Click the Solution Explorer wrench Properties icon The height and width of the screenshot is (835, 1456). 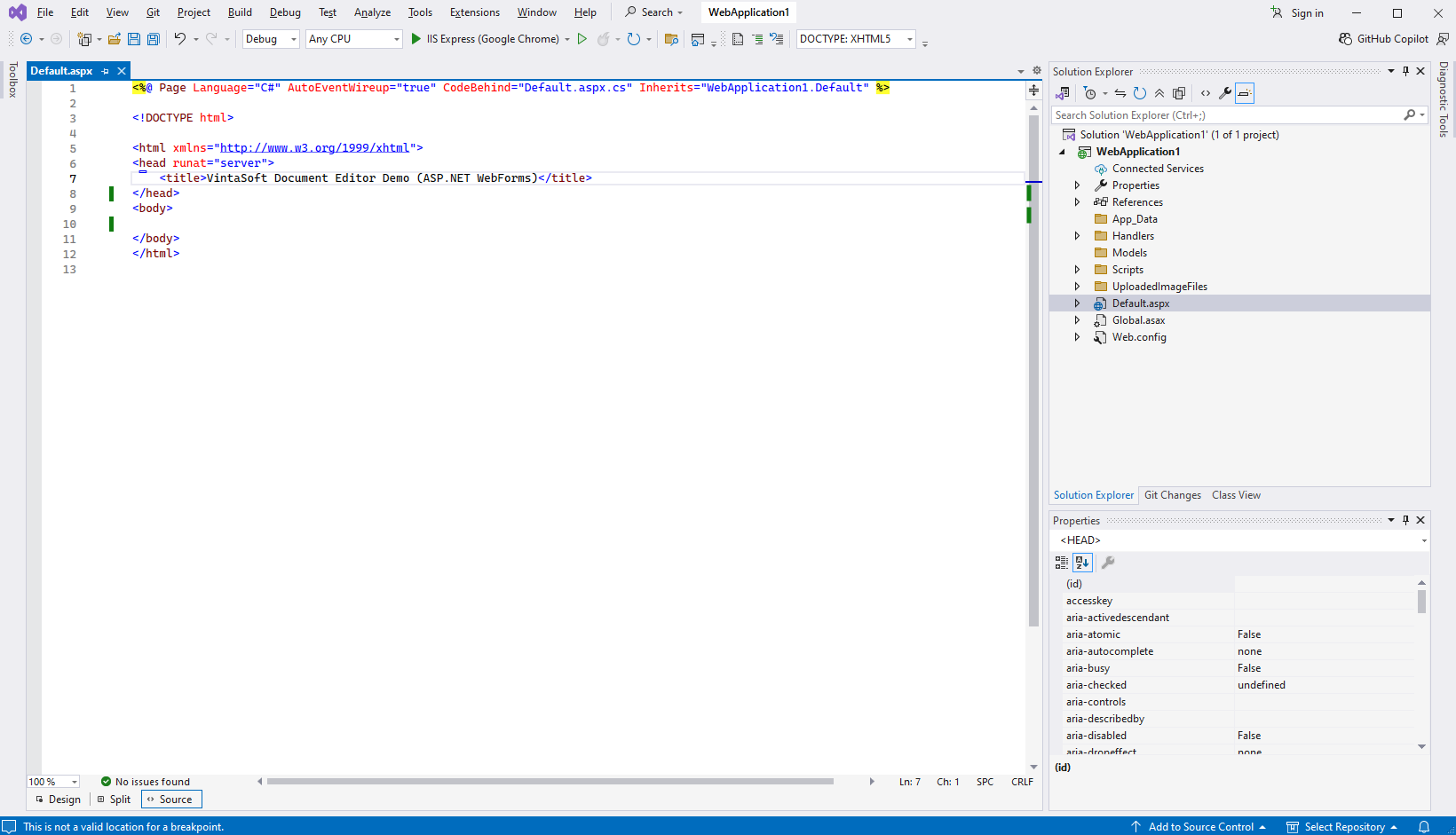click(1225, 93)
